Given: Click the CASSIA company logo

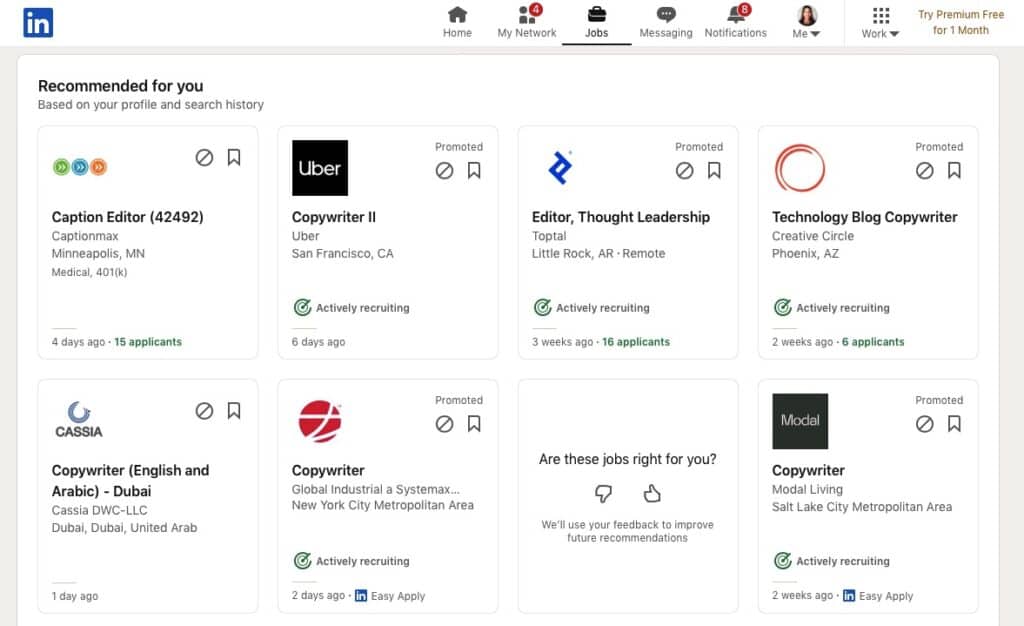Looking at the screenshot, I should pyautogui.click(x=79, y=420).
